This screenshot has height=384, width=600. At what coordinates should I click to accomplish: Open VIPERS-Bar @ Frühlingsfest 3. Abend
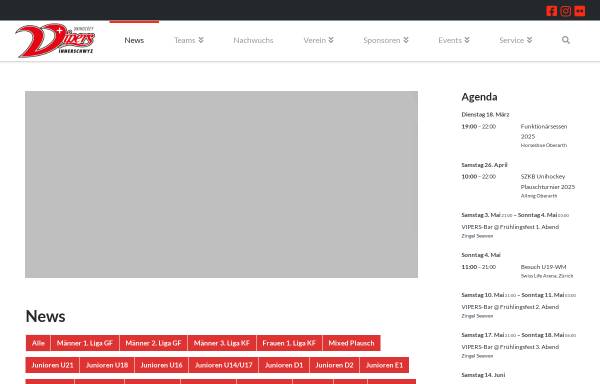pos(510,347)
